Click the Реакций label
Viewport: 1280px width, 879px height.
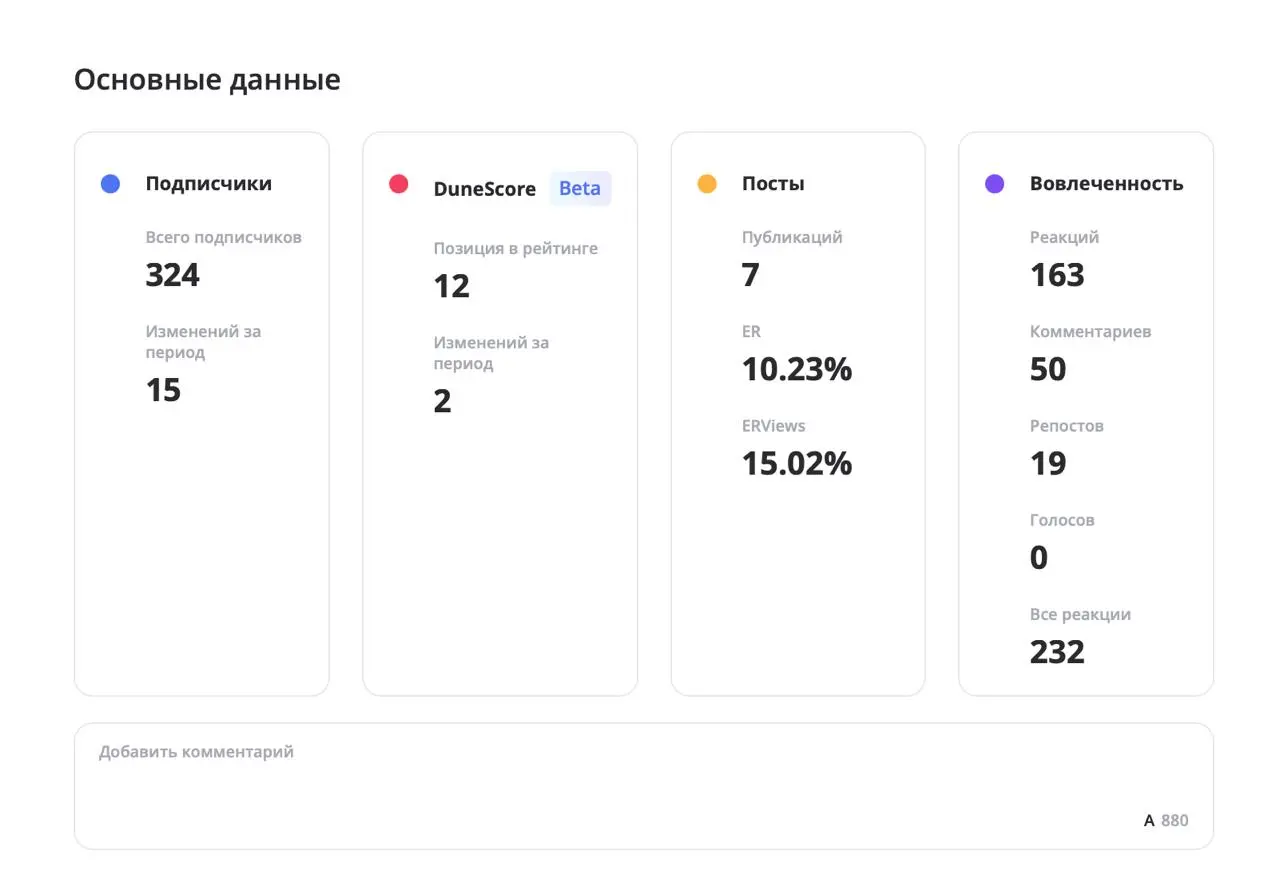tap(1064, 237)
